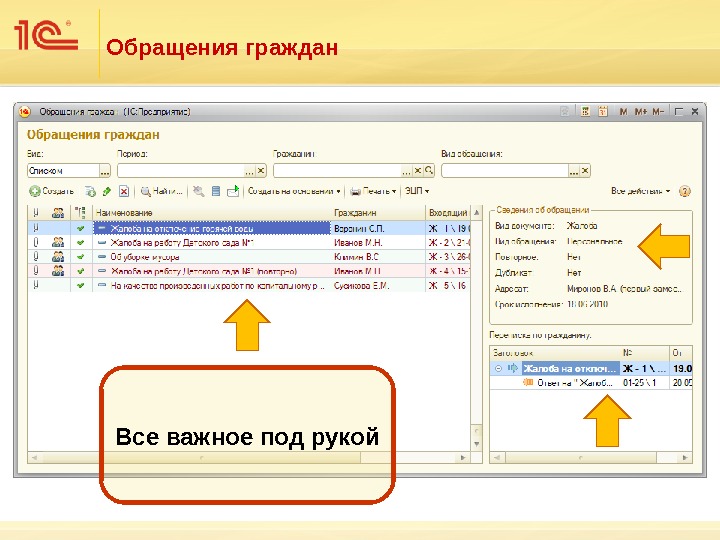Click the copy-document icon next to Создать
The width and height of the screenshot is (720, 540).
(90, 191)
